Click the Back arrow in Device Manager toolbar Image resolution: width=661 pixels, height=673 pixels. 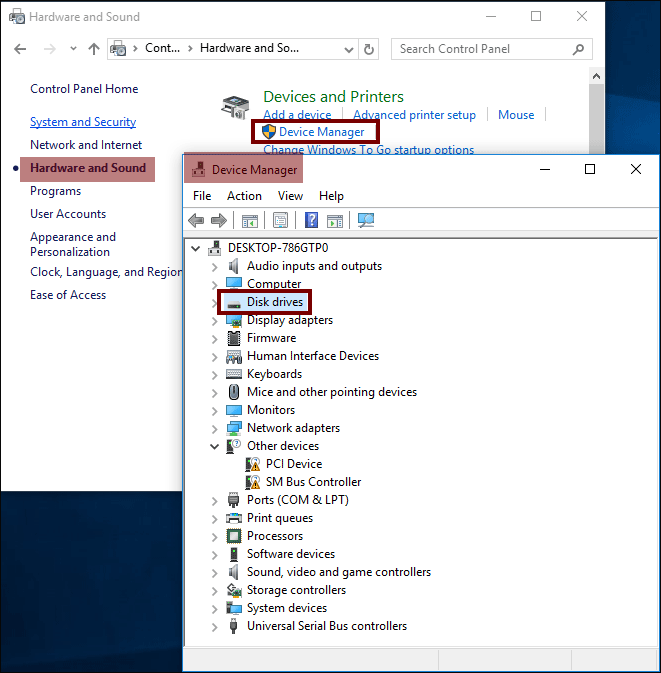196,221
